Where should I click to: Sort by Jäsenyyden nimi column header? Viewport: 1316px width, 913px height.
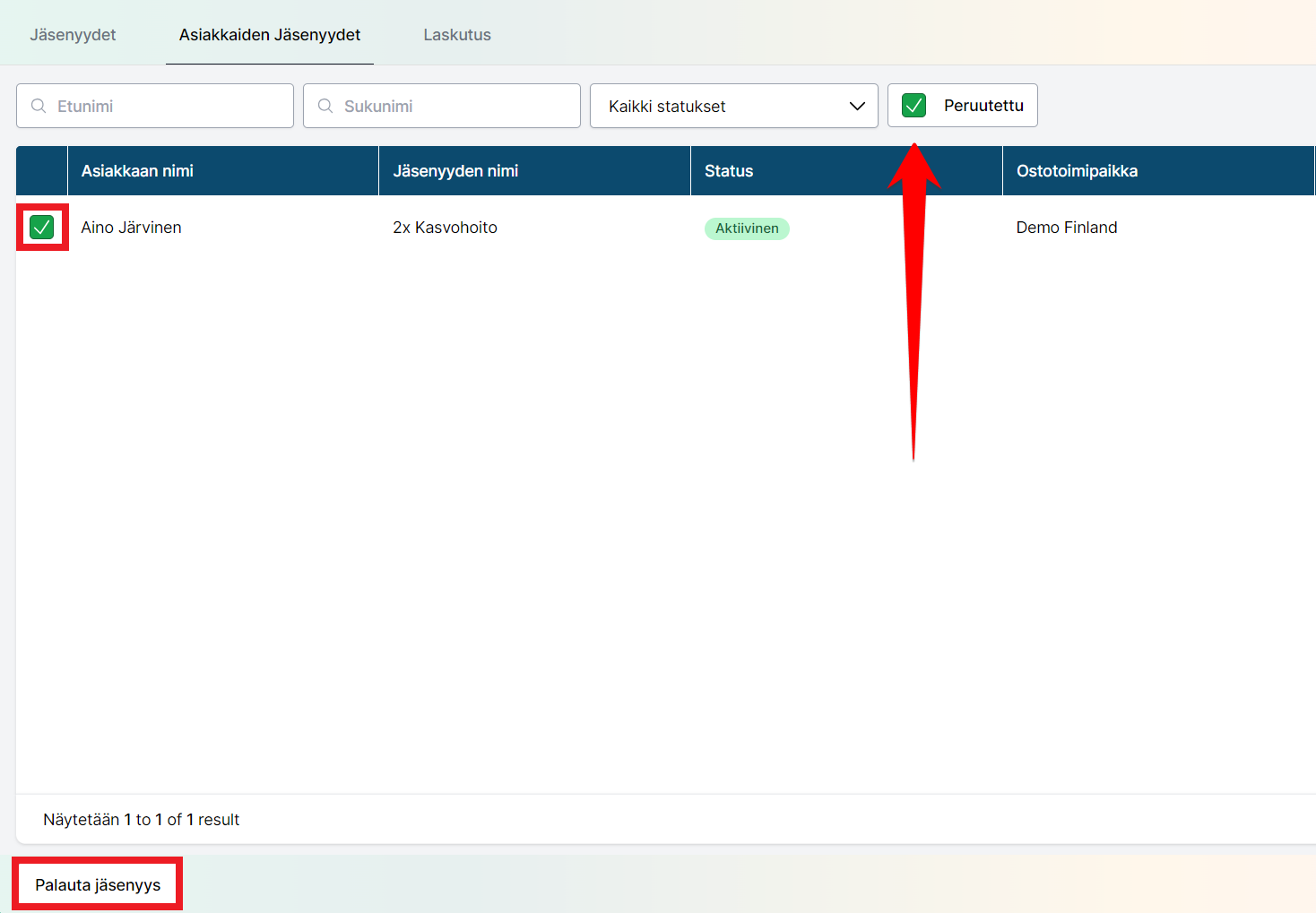click(455, 171)
